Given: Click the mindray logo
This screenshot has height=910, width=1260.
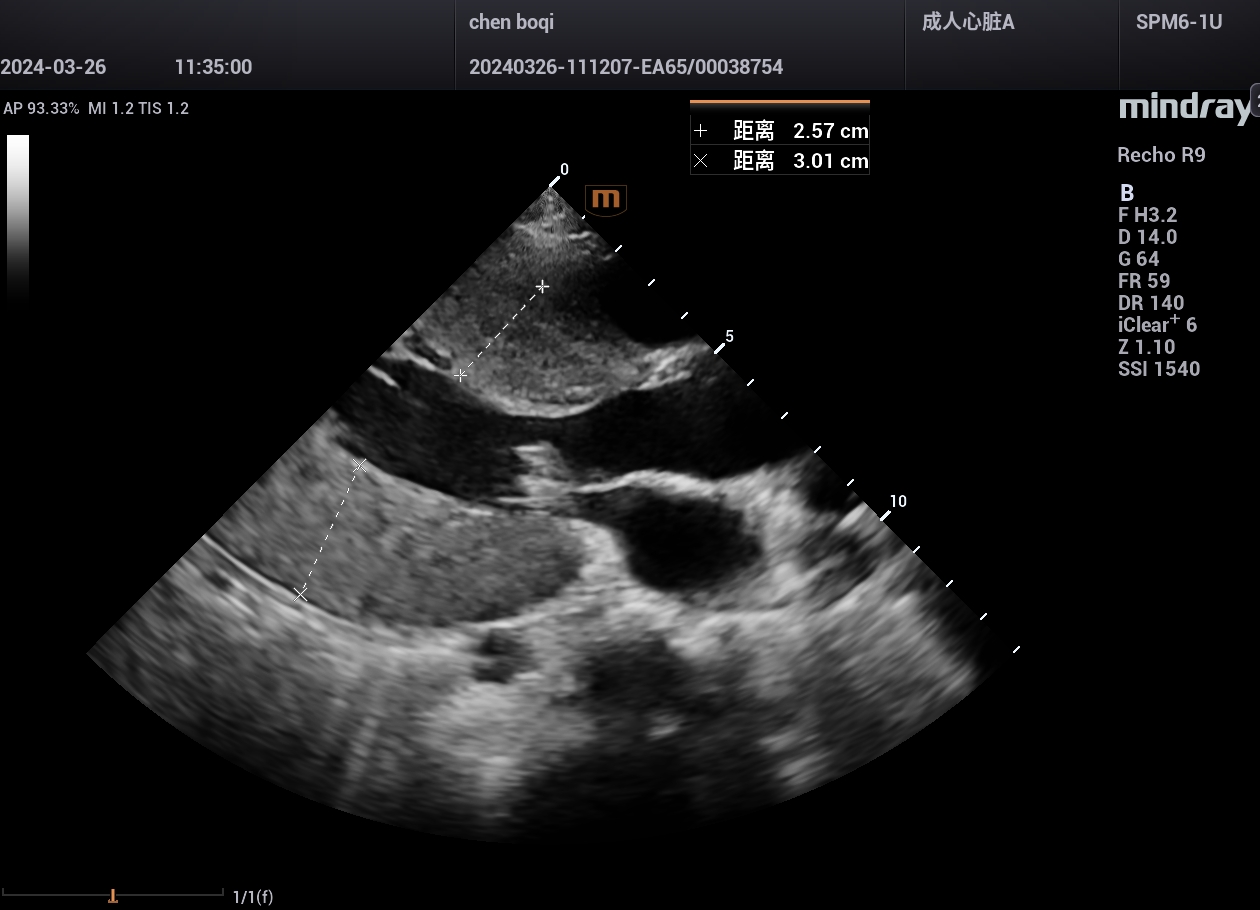Looking at the screenshot, I should click(x=1185, y=108).
